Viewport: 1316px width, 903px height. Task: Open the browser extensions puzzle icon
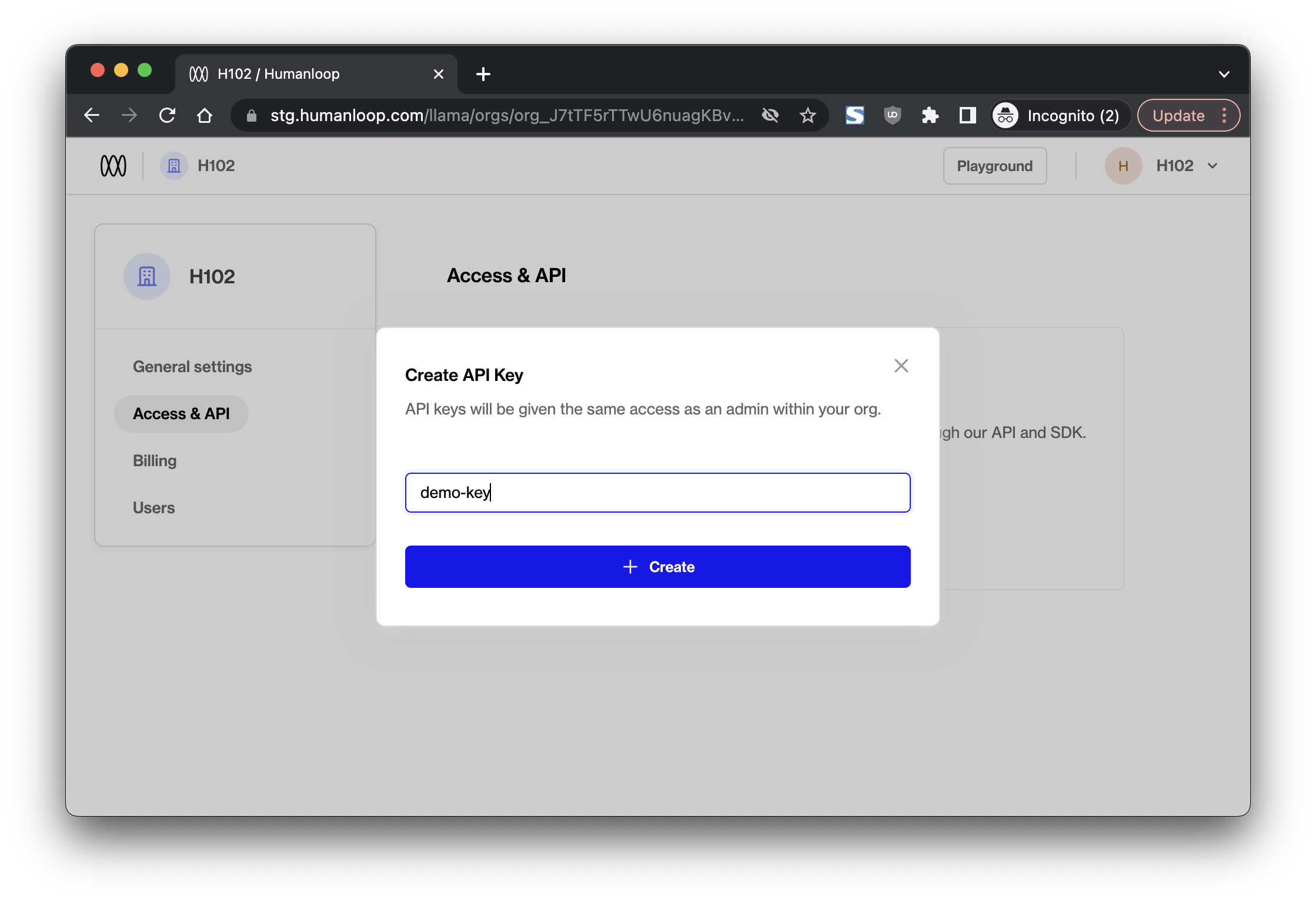tap(930, 115)
